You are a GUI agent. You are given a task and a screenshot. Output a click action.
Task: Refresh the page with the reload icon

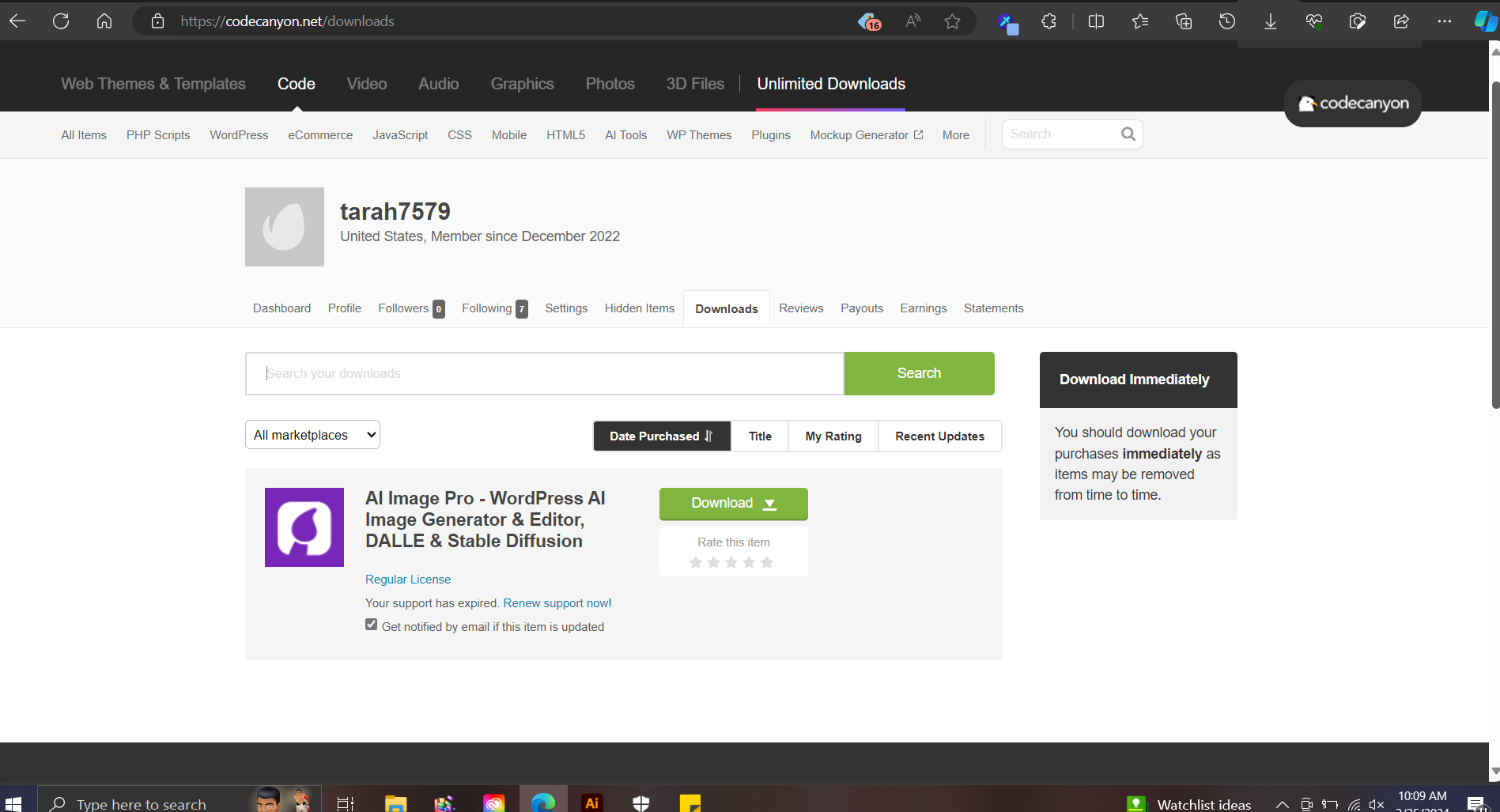61,21
